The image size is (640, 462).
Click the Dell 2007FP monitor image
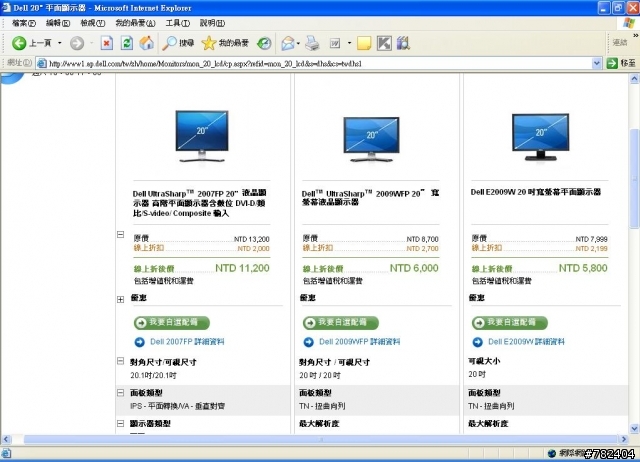point(202,136)
